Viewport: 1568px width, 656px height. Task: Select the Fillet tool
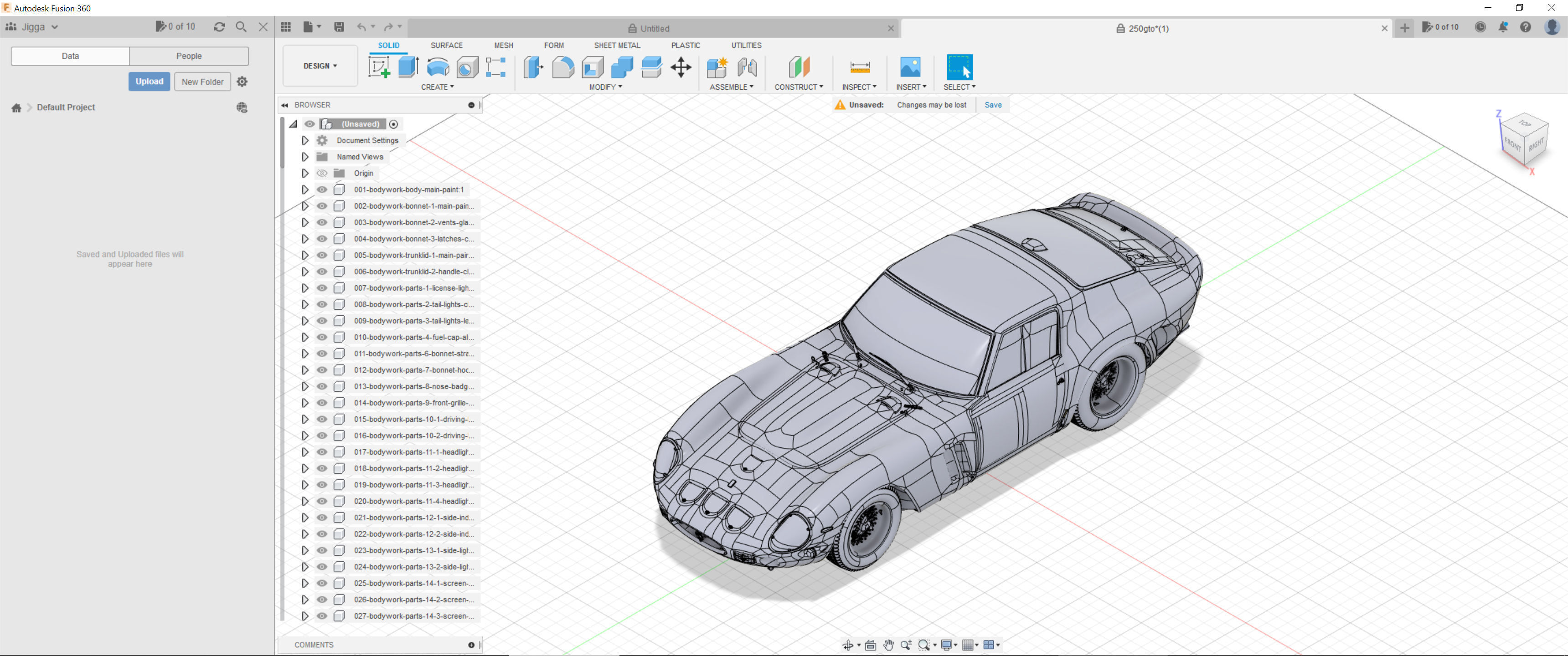(563, 67)
